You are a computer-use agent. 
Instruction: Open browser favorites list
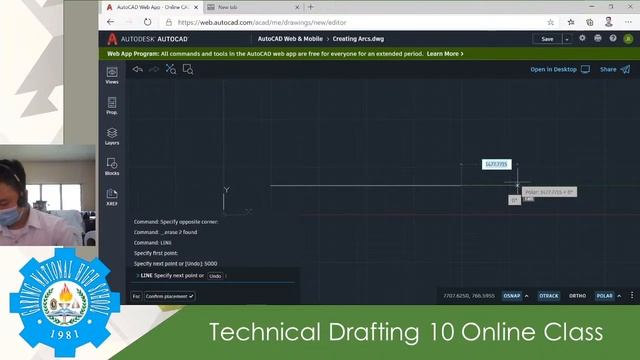click(x=571, y=22)
